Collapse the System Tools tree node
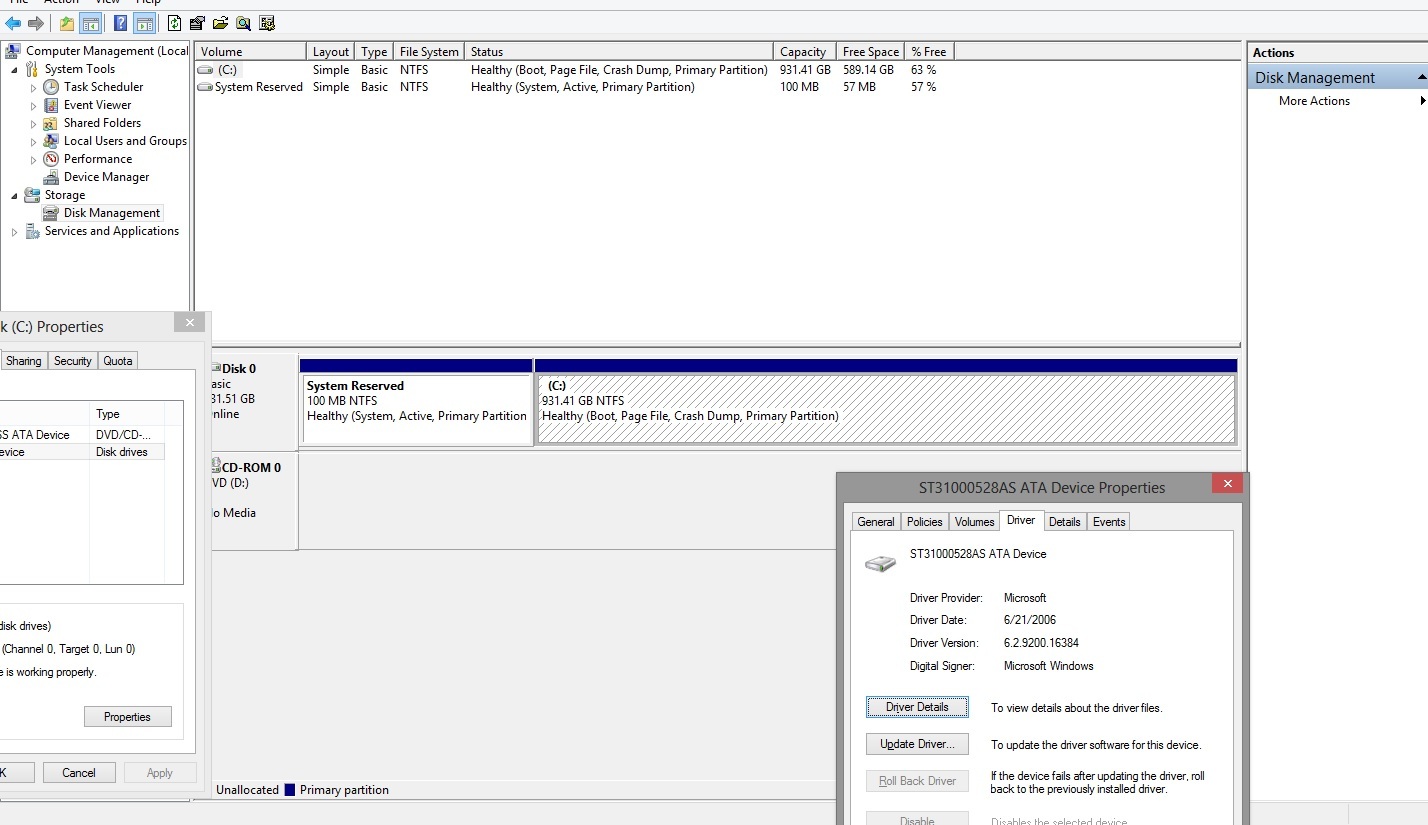This screenshot has height=825, width=1428. pyautogui.click(x=14, y=69)
